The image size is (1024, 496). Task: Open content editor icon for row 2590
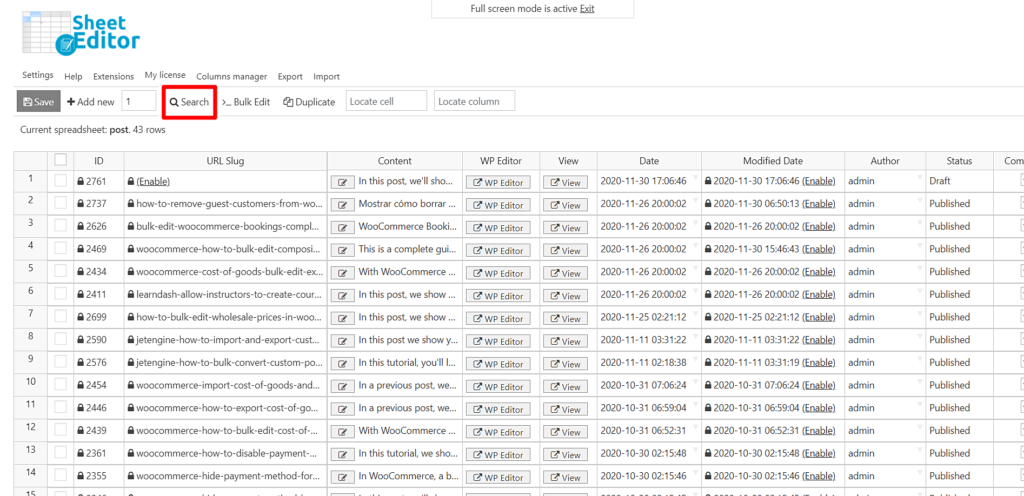pyautogui.click(x=342, y=341)
